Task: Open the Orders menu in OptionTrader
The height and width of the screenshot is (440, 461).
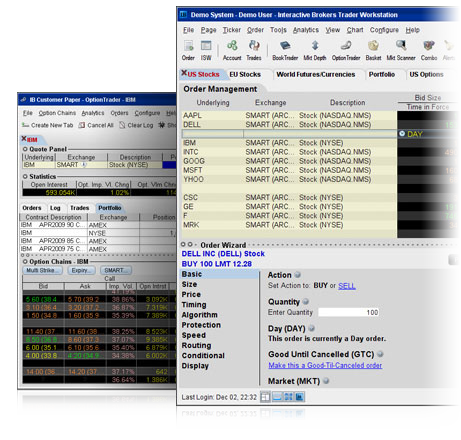Action: click(119, 113)
